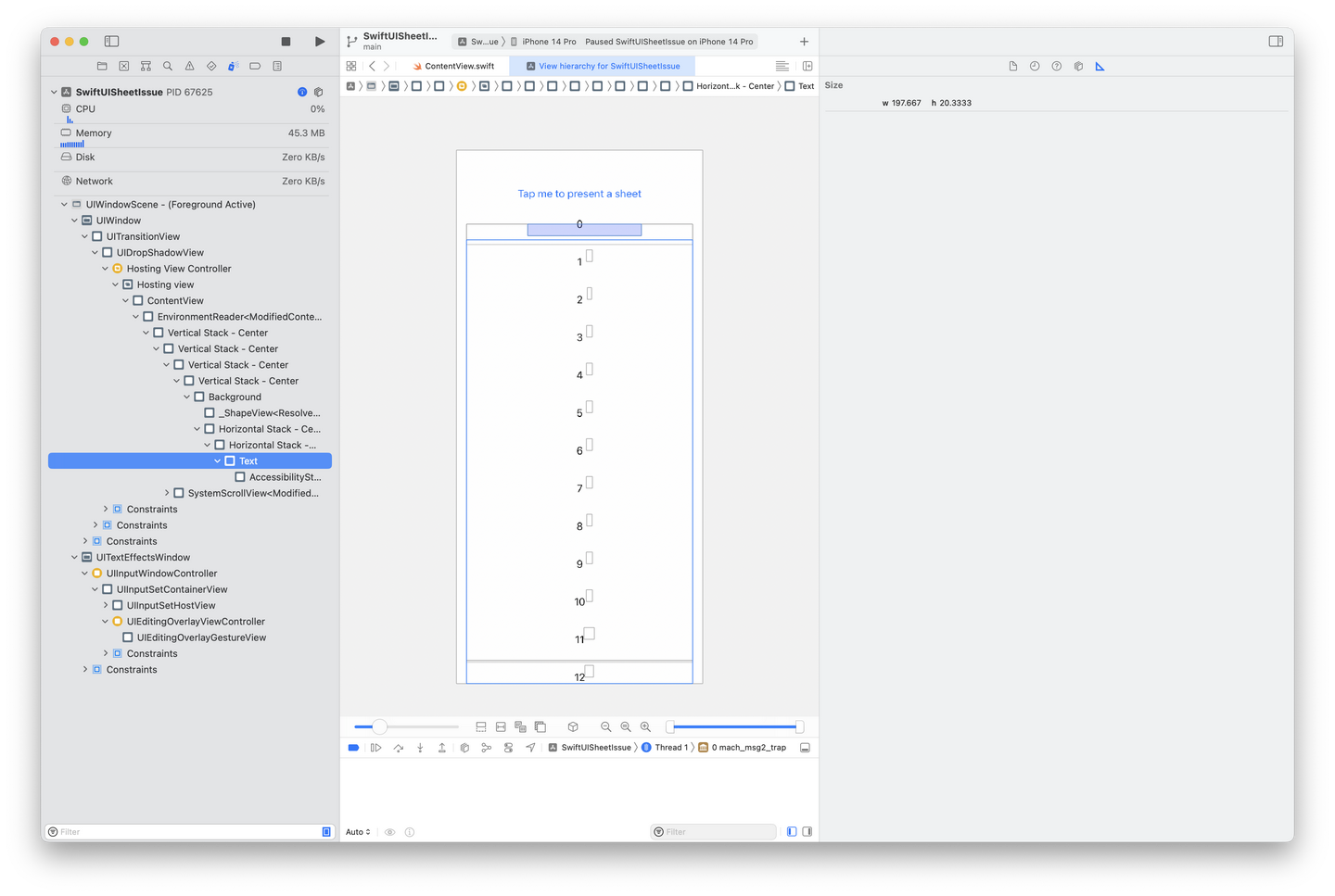1335x896 pixels.
Task: Expand Constraints under UIEditingOverlayViewController
Action: 104,652
